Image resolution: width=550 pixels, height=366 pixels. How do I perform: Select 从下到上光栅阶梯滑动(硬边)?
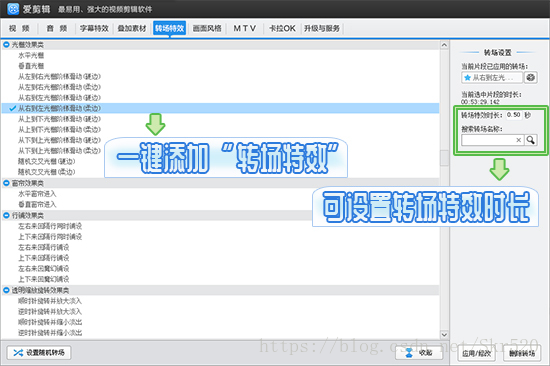tap(59, 140)
